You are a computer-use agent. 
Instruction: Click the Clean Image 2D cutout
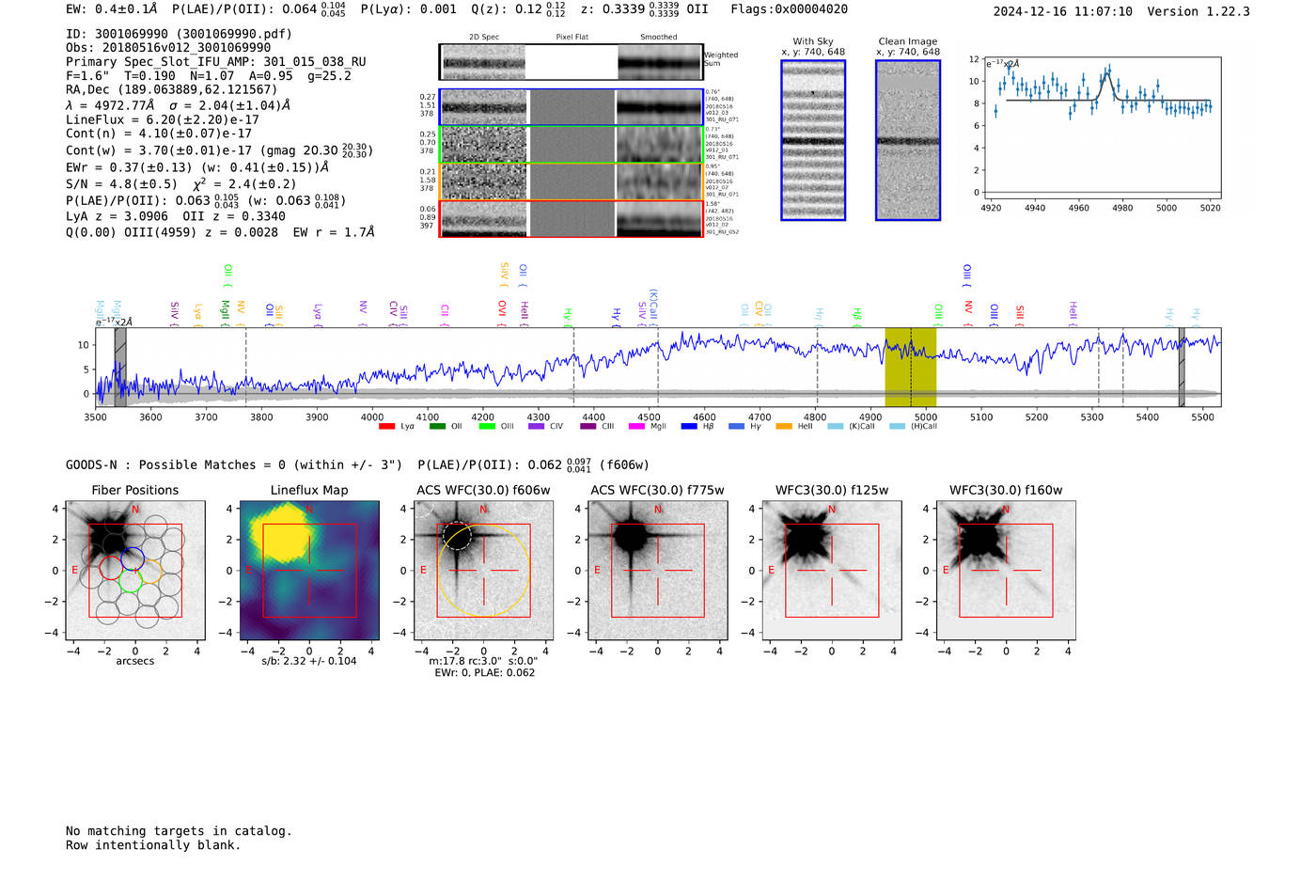908,140
